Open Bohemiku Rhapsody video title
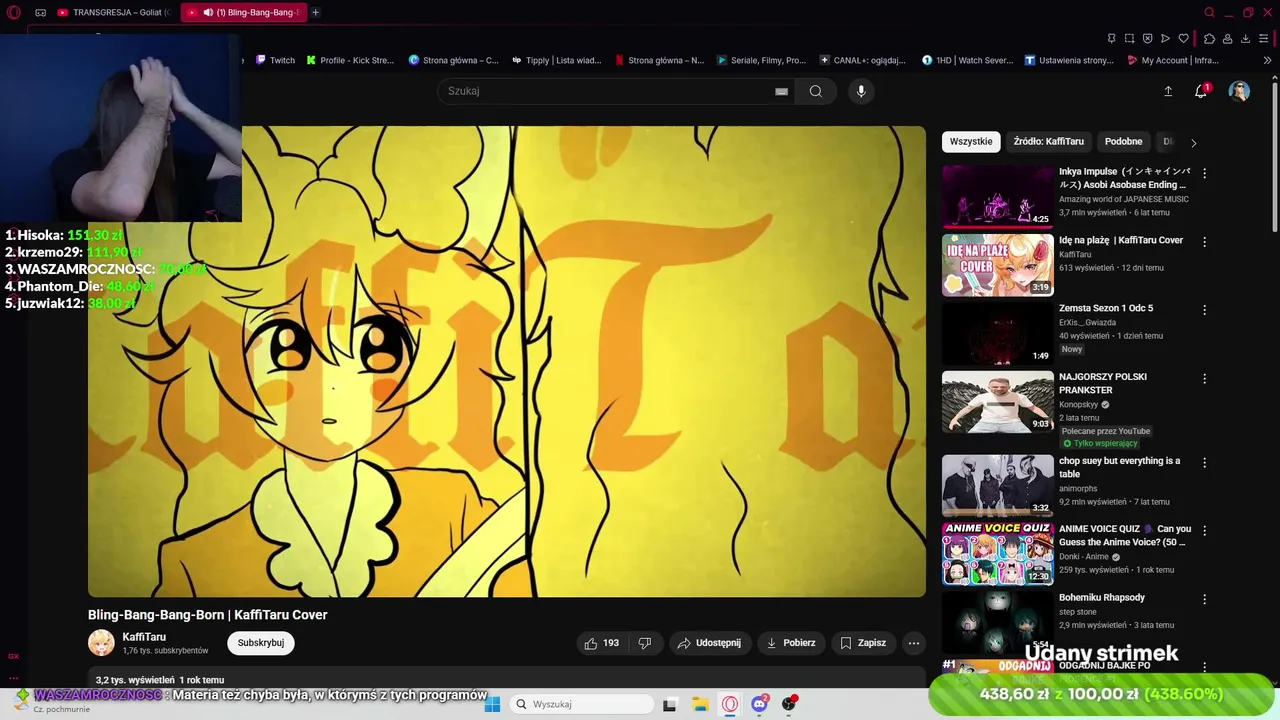Viewport: 1280px width, 720px height. click(x=1102, y=597)
